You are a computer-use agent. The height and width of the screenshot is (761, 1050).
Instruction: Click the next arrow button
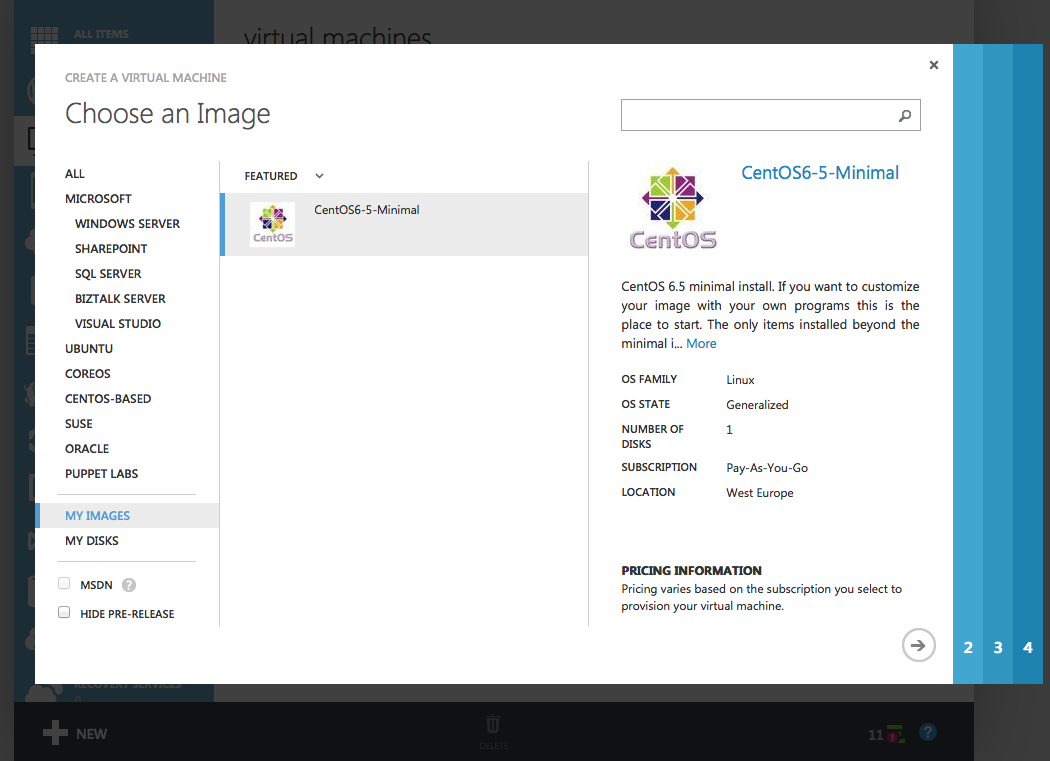pos(918,645)
